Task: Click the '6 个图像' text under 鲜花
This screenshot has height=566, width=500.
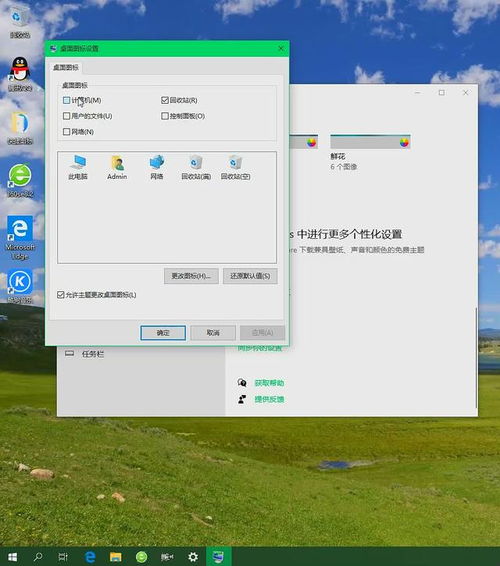Action: [344, 167]
